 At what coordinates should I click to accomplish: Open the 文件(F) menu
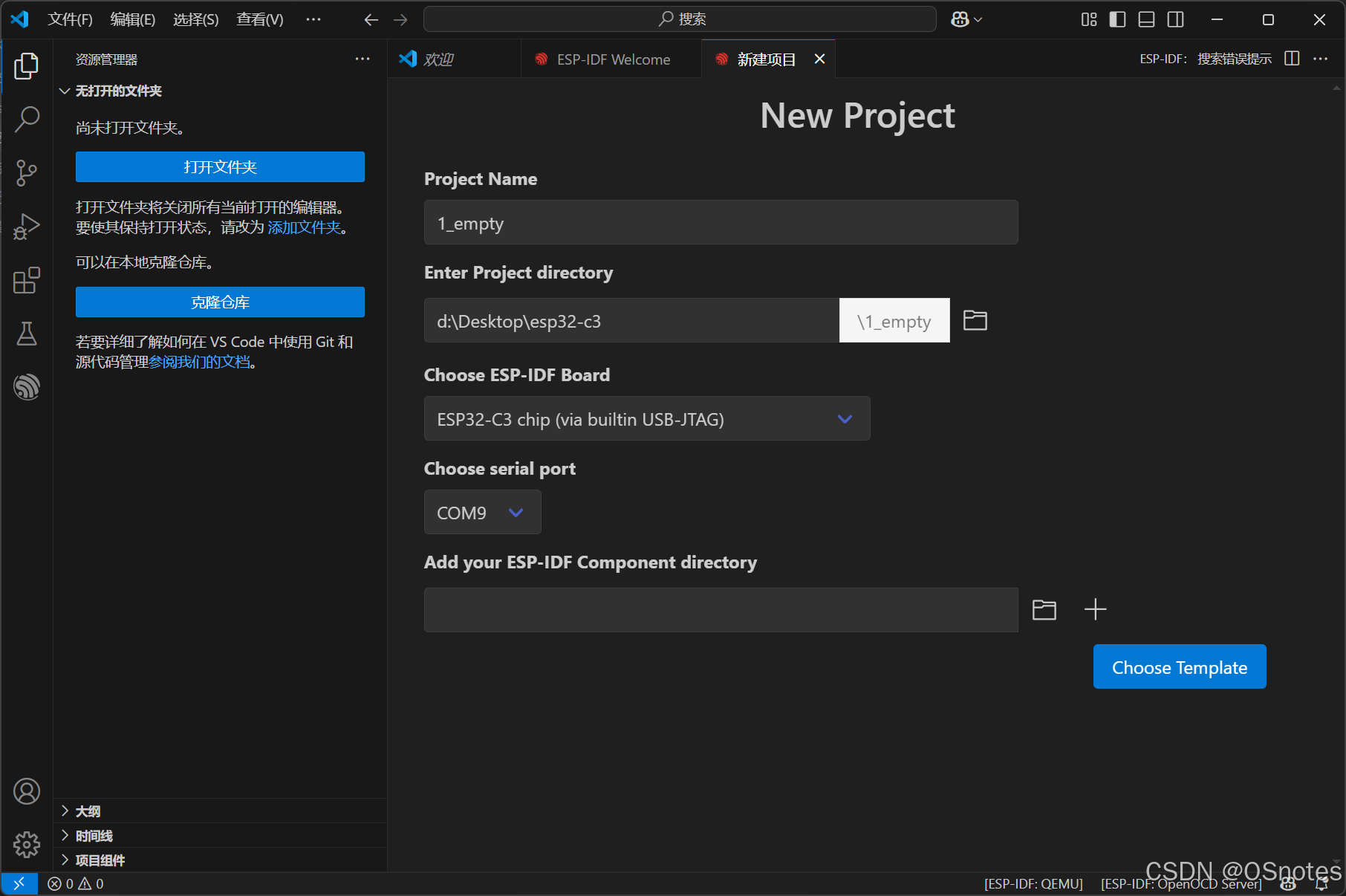coord(70,19)
